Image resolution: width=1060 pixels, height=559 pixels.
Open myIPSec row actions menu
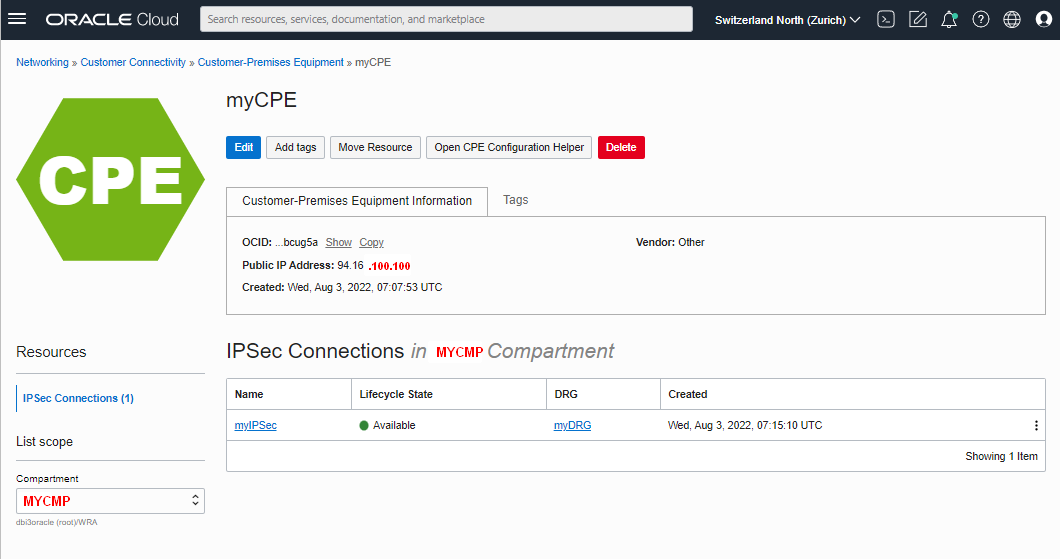click(x=1036, y=426)
